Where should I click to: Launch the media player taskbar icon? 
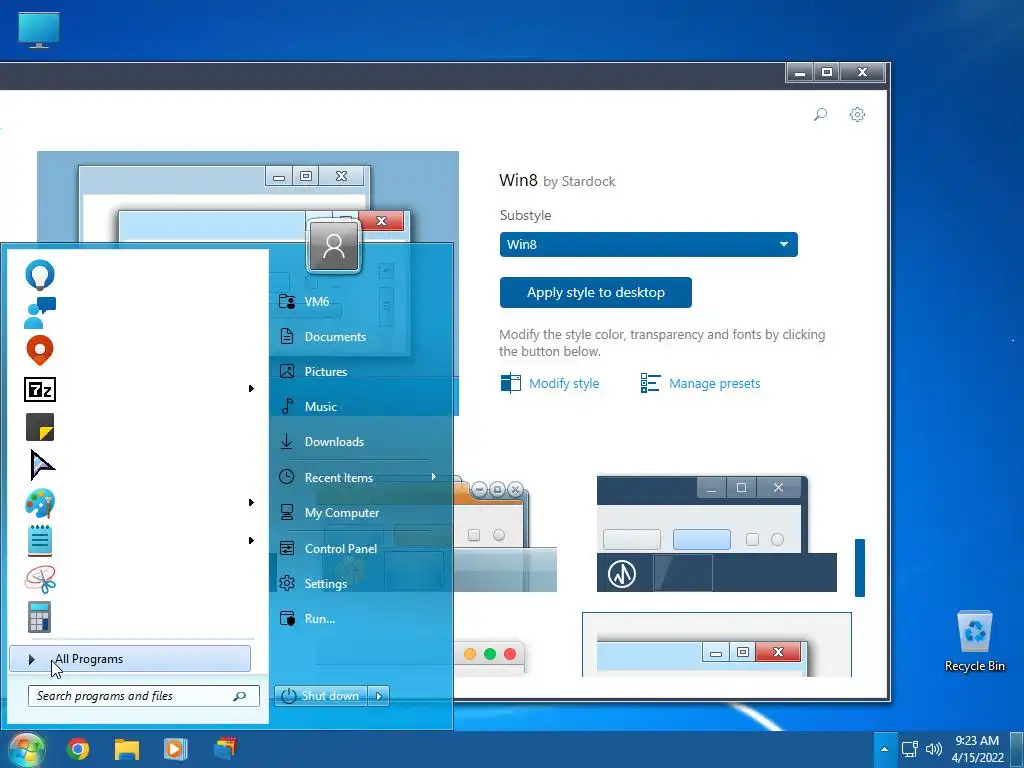click(x=175, y=749)
